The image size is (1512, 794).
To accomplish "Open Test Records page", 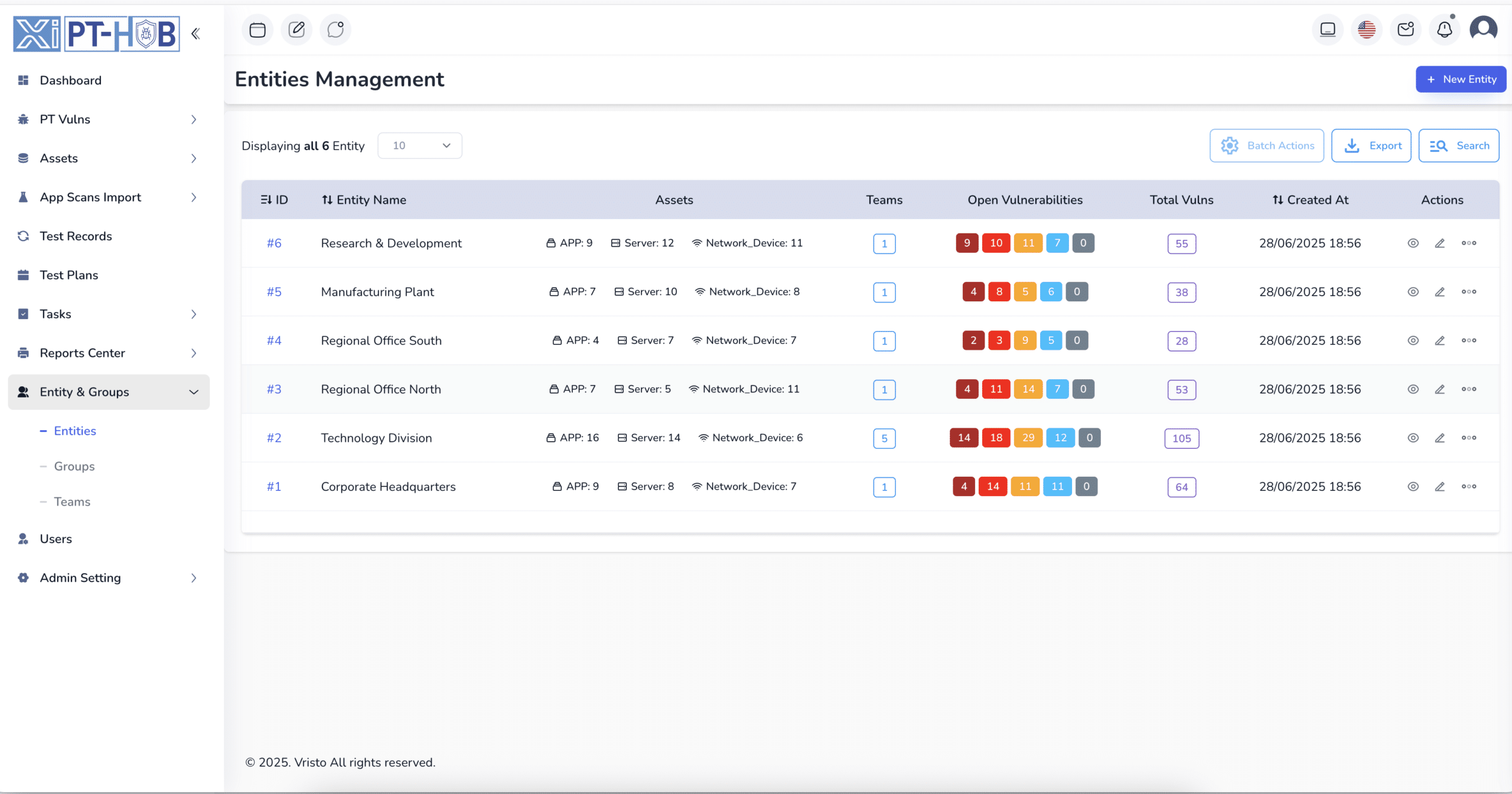I will (109, 236).
